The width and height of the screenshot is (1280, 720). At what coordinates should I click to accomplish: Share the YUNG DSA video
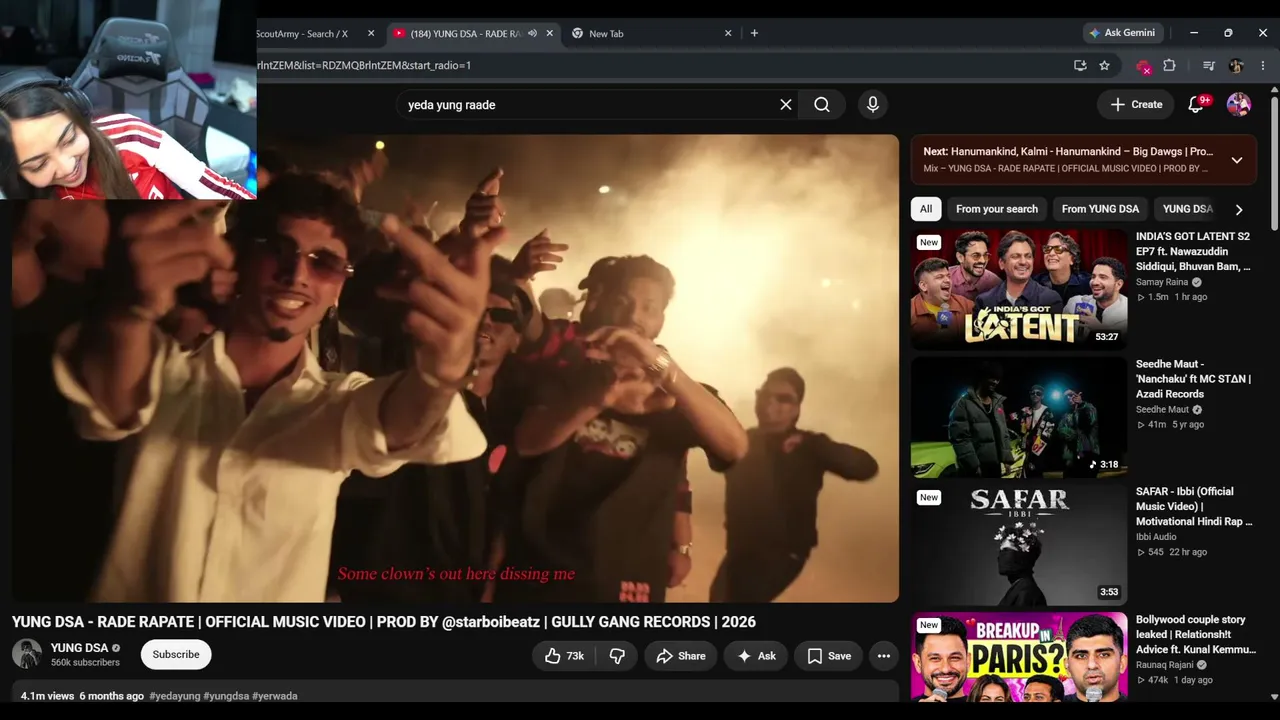coord(681,656)
